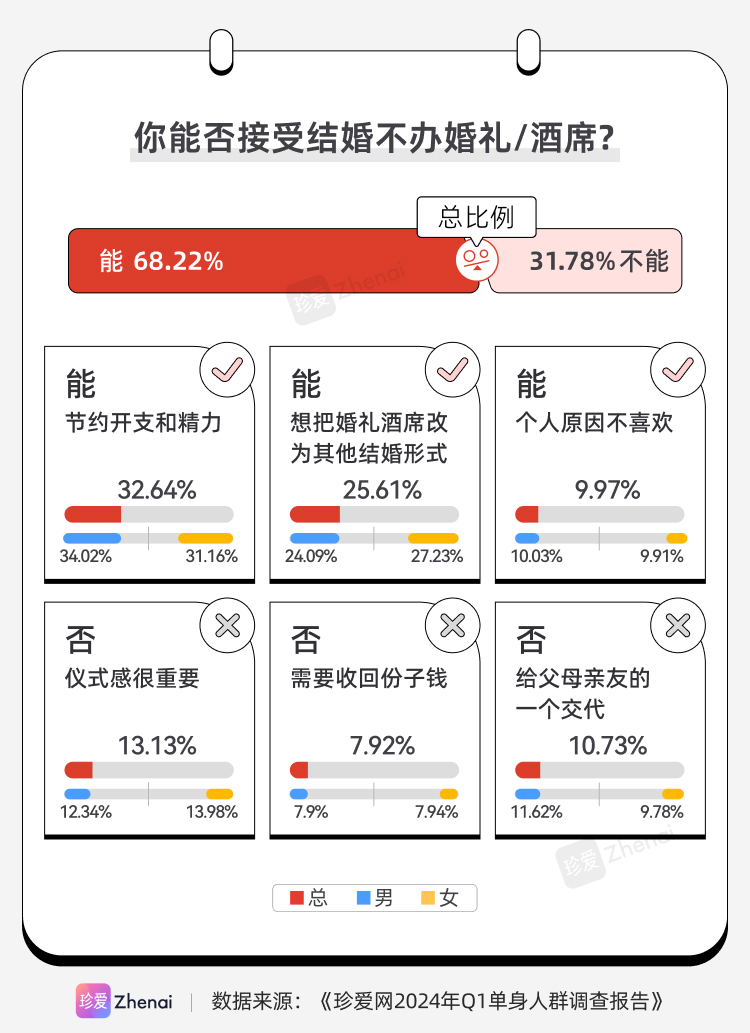The width and height of the screenshot is (750, 1033).
Task: Click the 总比例 label bubble
Action: click(x=476, y=217)
